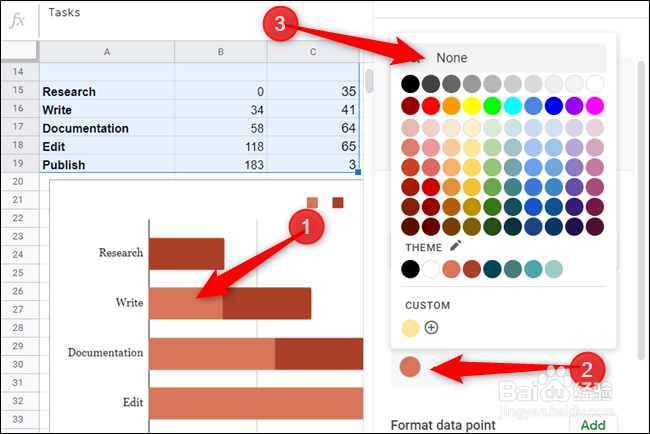Click cell with value 64
Image resolution: width=650 pixels, height=434 pixels.
313,128
